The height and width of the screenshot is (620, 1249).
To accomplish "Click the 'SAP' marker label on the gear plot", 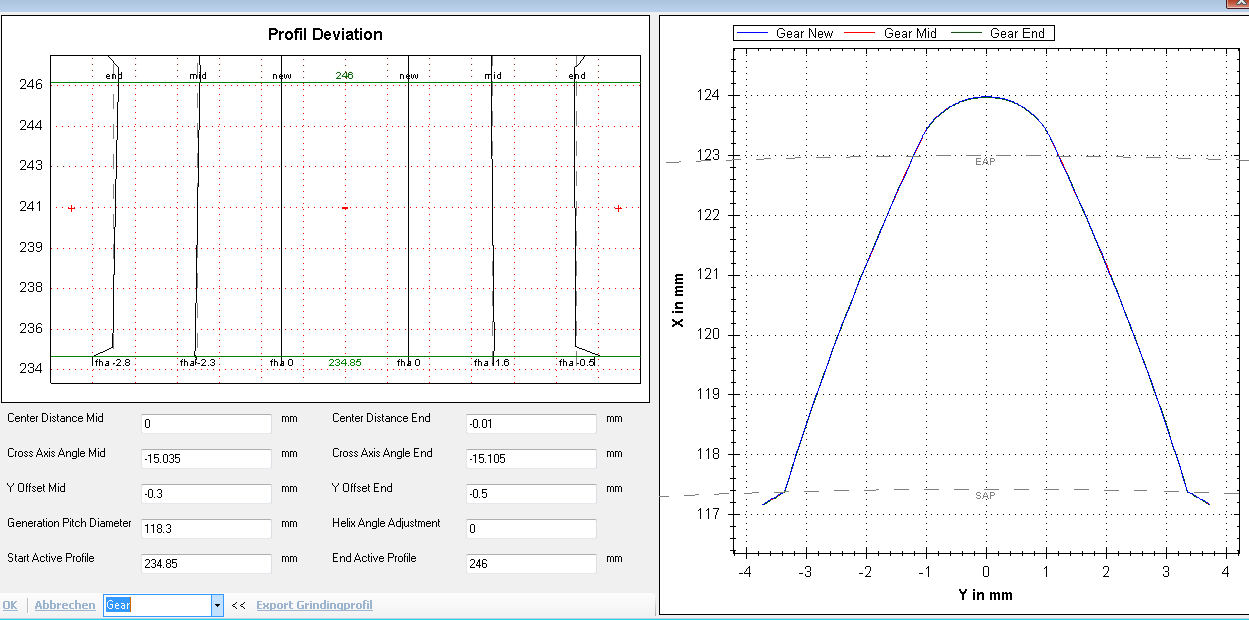I will click(x=986, y=496).
